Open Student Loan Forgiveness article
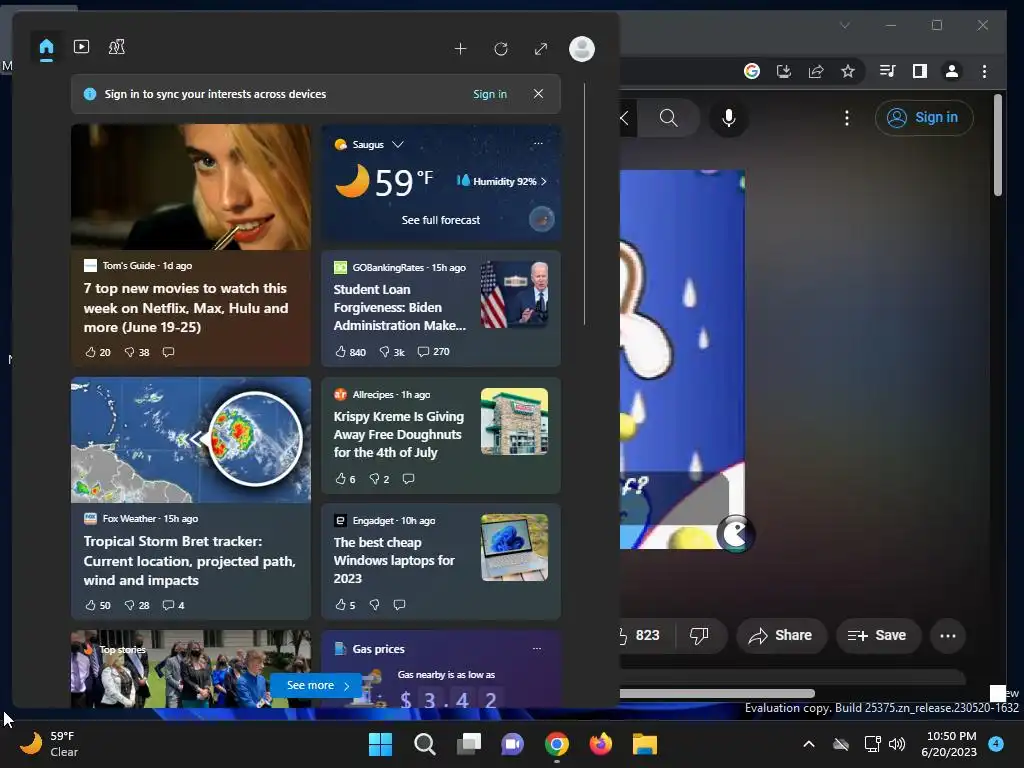The image size is (1024, 768). [x=400, y=308]
